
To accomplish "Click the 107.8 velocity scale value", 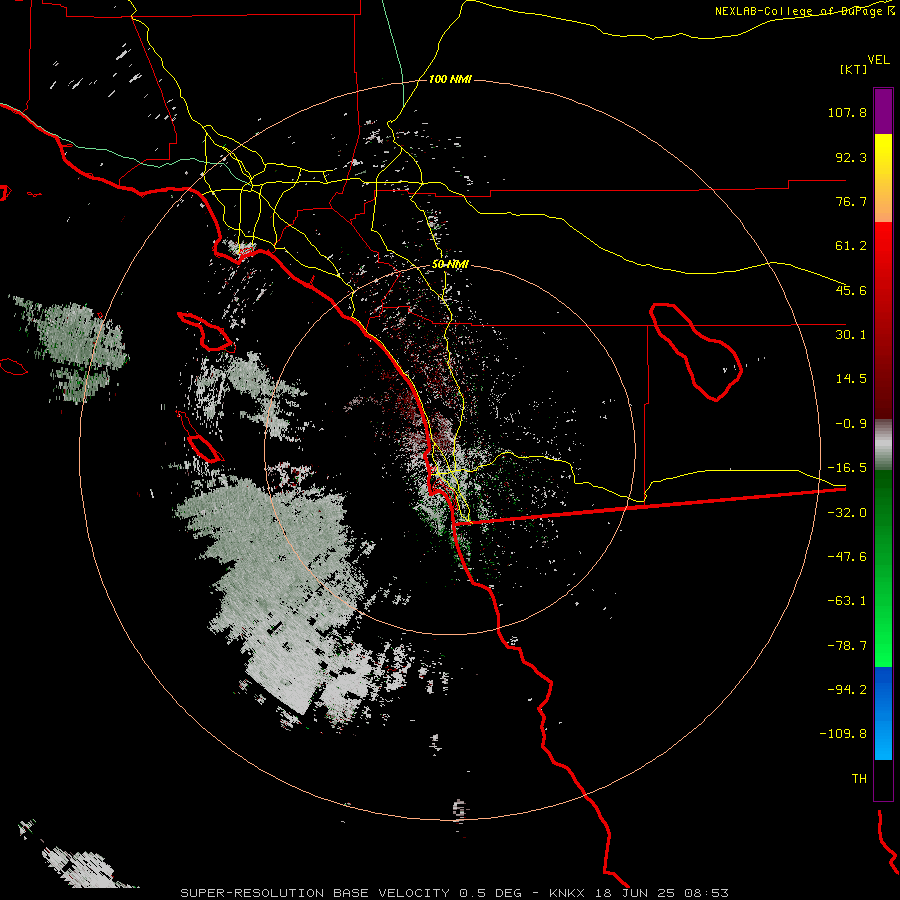I will click(847, 112).
